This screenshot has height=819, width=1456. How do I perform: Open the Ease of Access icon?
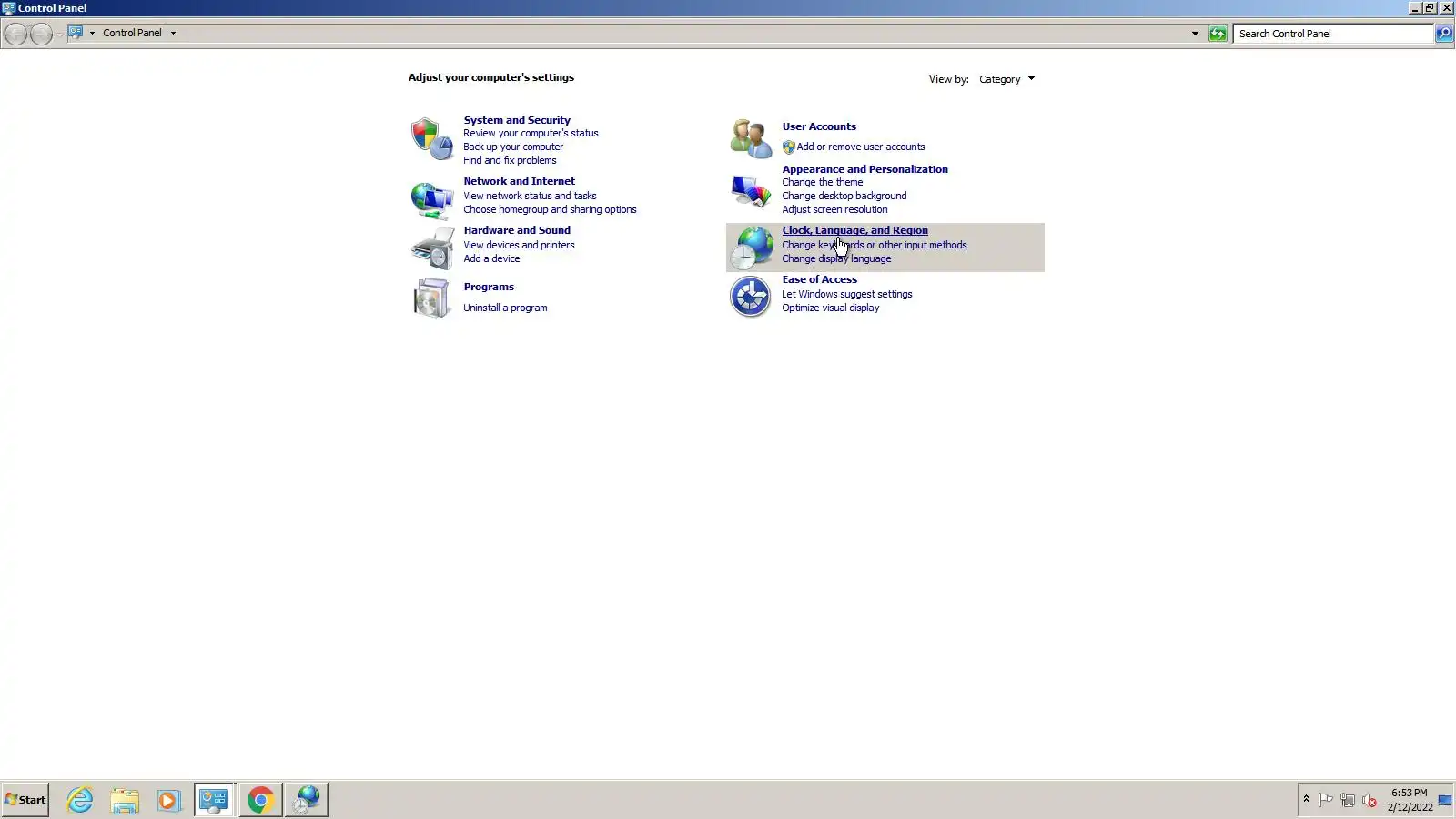pos(751,297)
